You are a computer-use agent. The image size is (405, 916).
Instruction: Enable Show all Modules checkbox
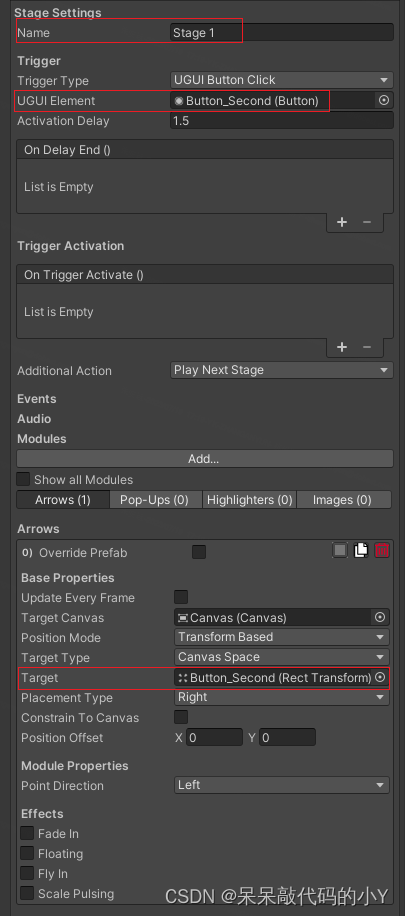23,480
